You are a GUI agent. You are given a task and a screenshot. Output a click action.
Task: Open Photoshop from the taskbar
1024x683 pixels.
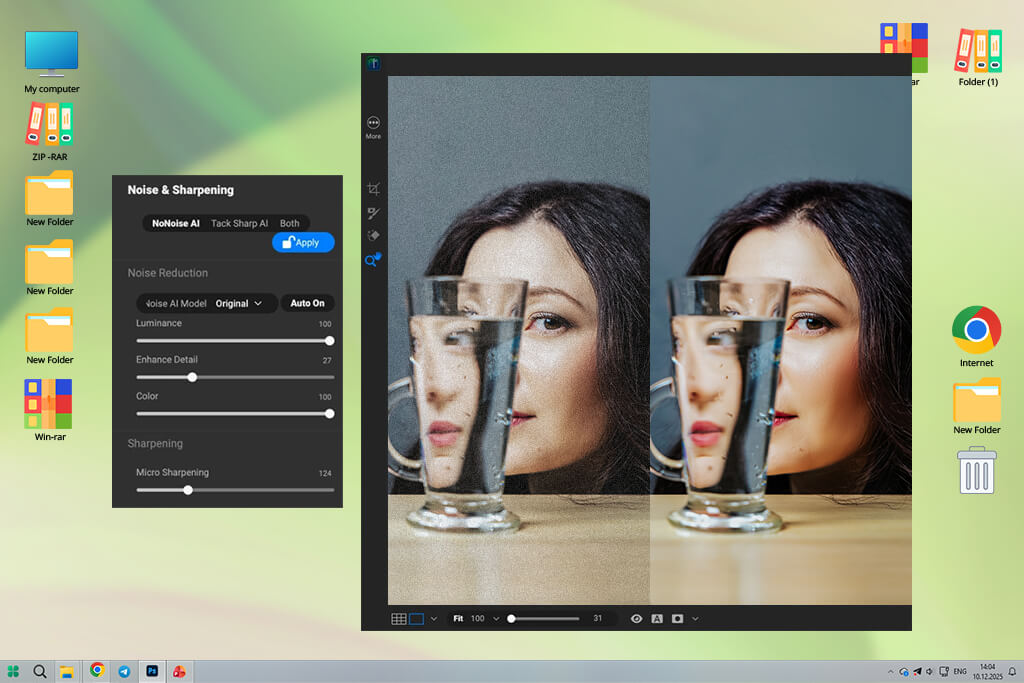[152, 671]
